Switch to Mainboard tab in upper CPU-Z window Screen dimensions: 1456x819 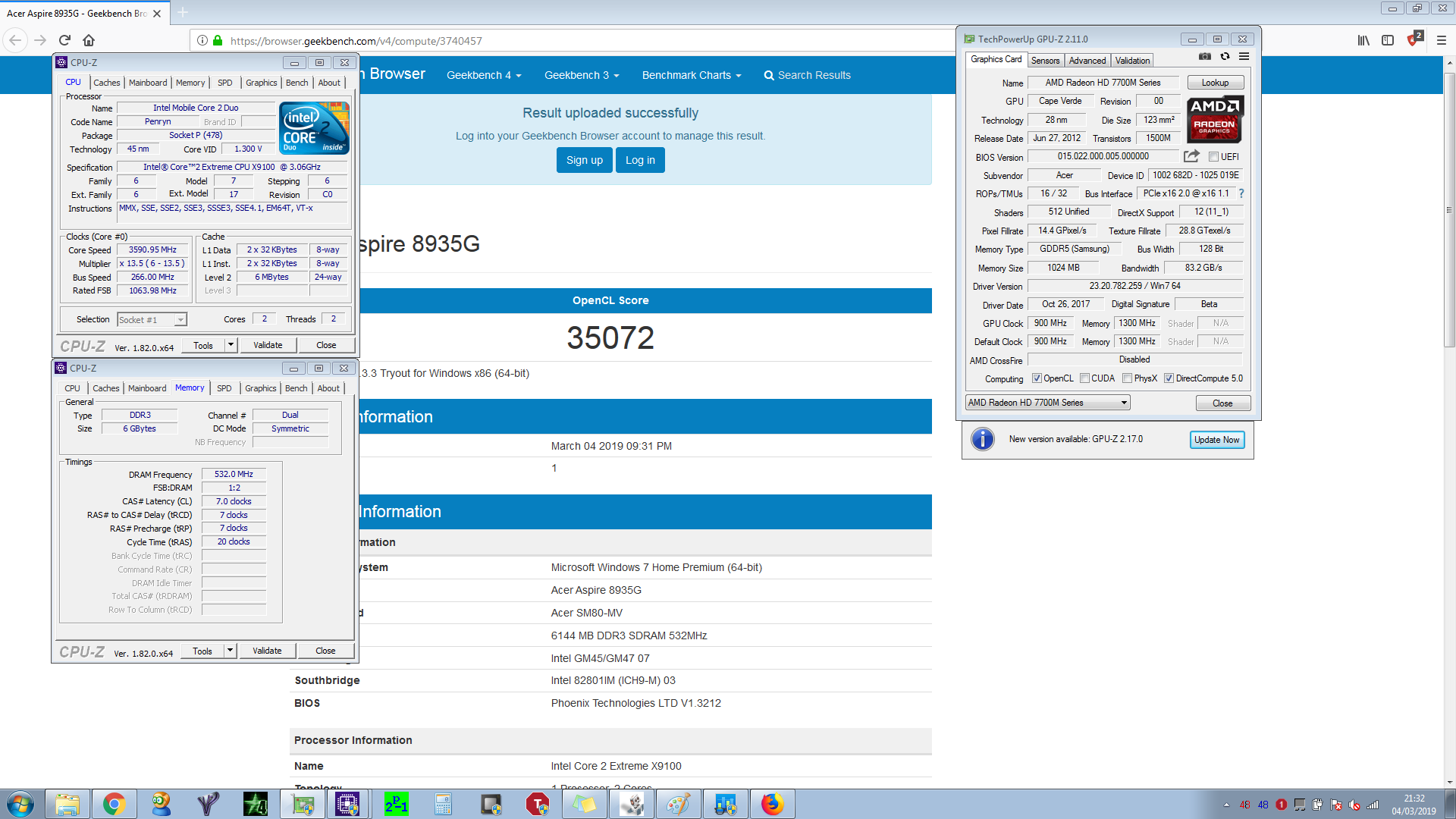(x=148, y=83)
